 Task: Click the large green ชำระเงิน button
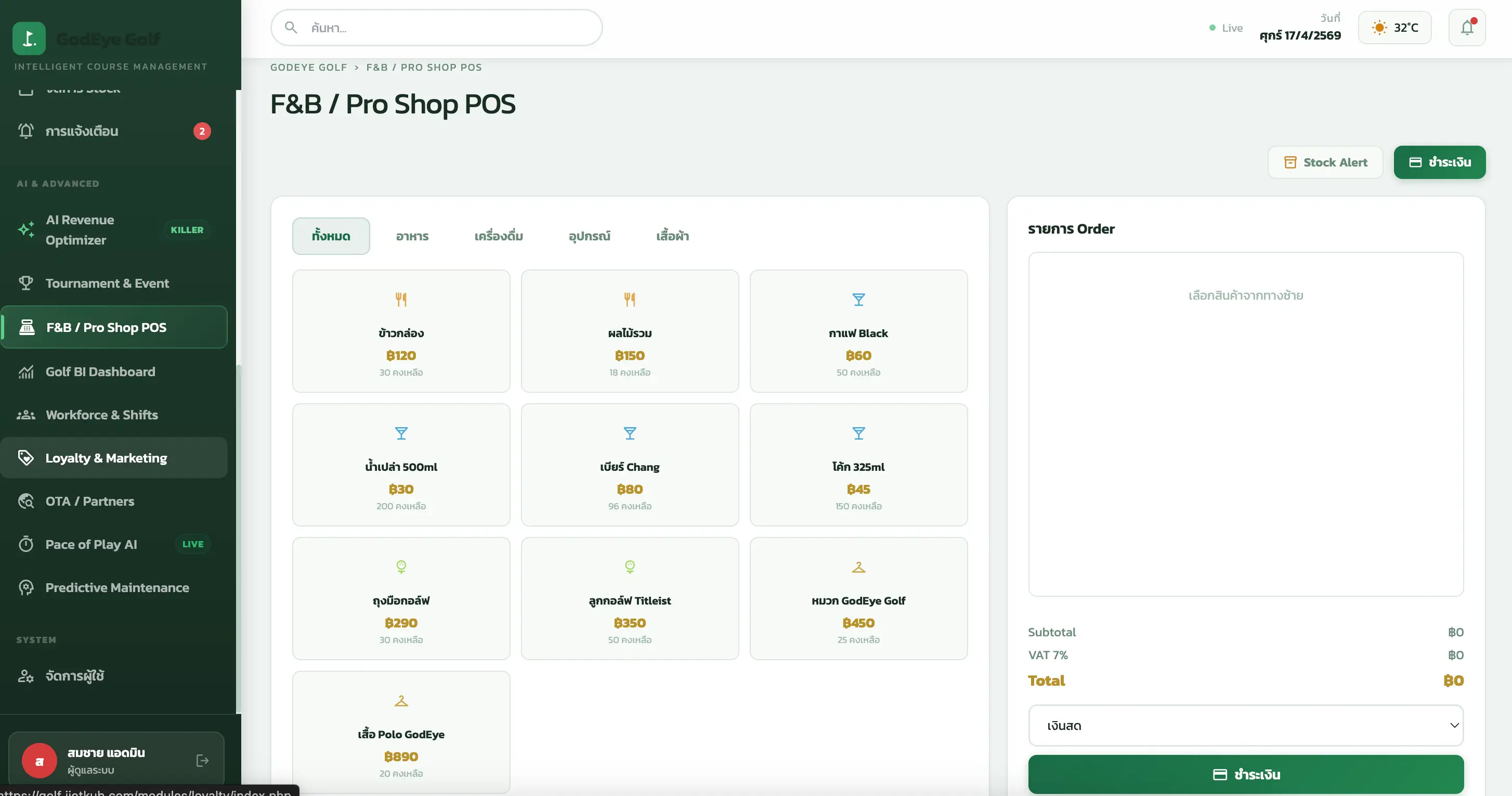(1245, 774)
